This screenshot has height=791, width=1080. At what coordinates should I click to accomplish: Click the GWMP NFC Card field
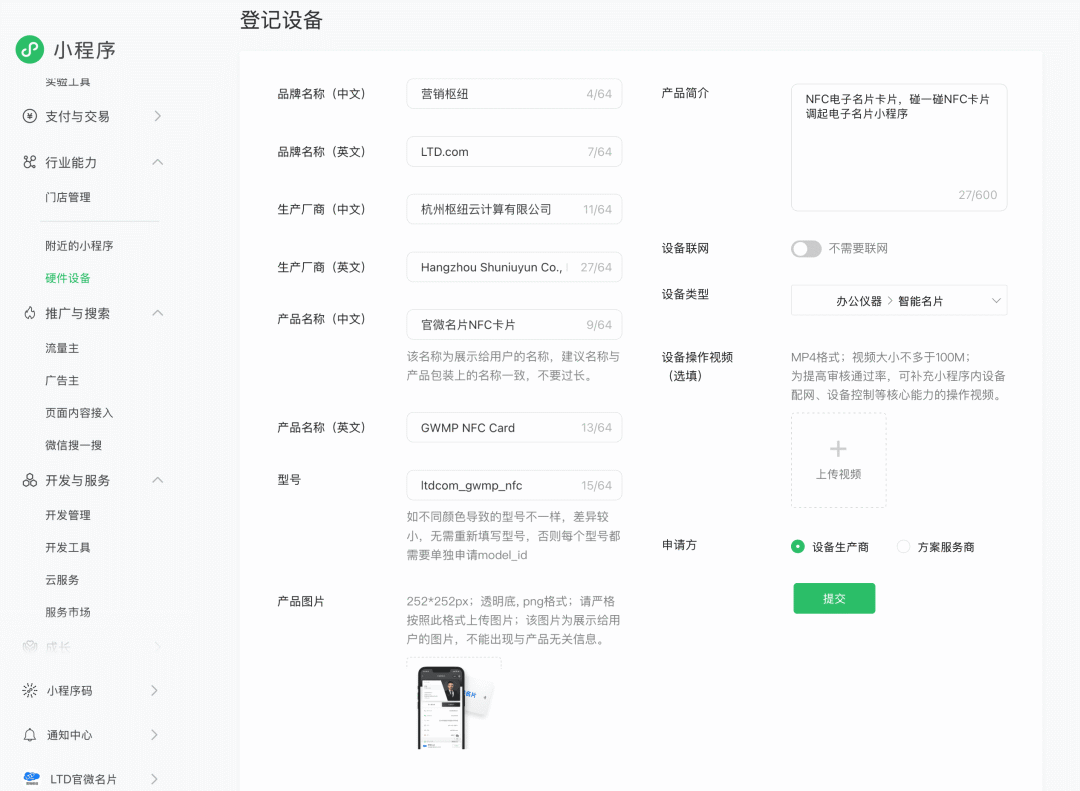[514, 428]
